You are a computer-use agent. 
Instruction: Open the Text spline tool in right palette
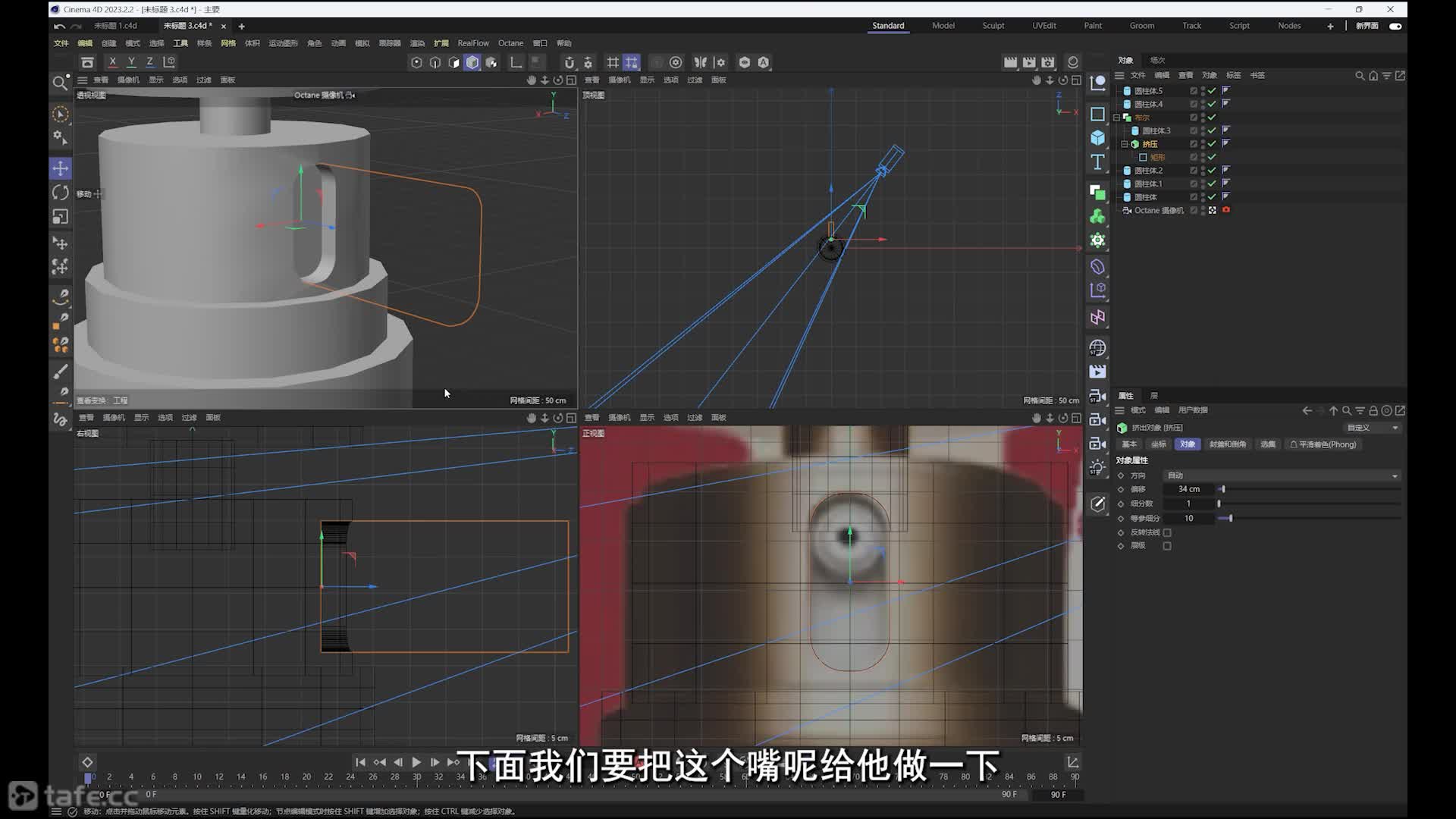pyautogui.click(x=1097, y=162)
